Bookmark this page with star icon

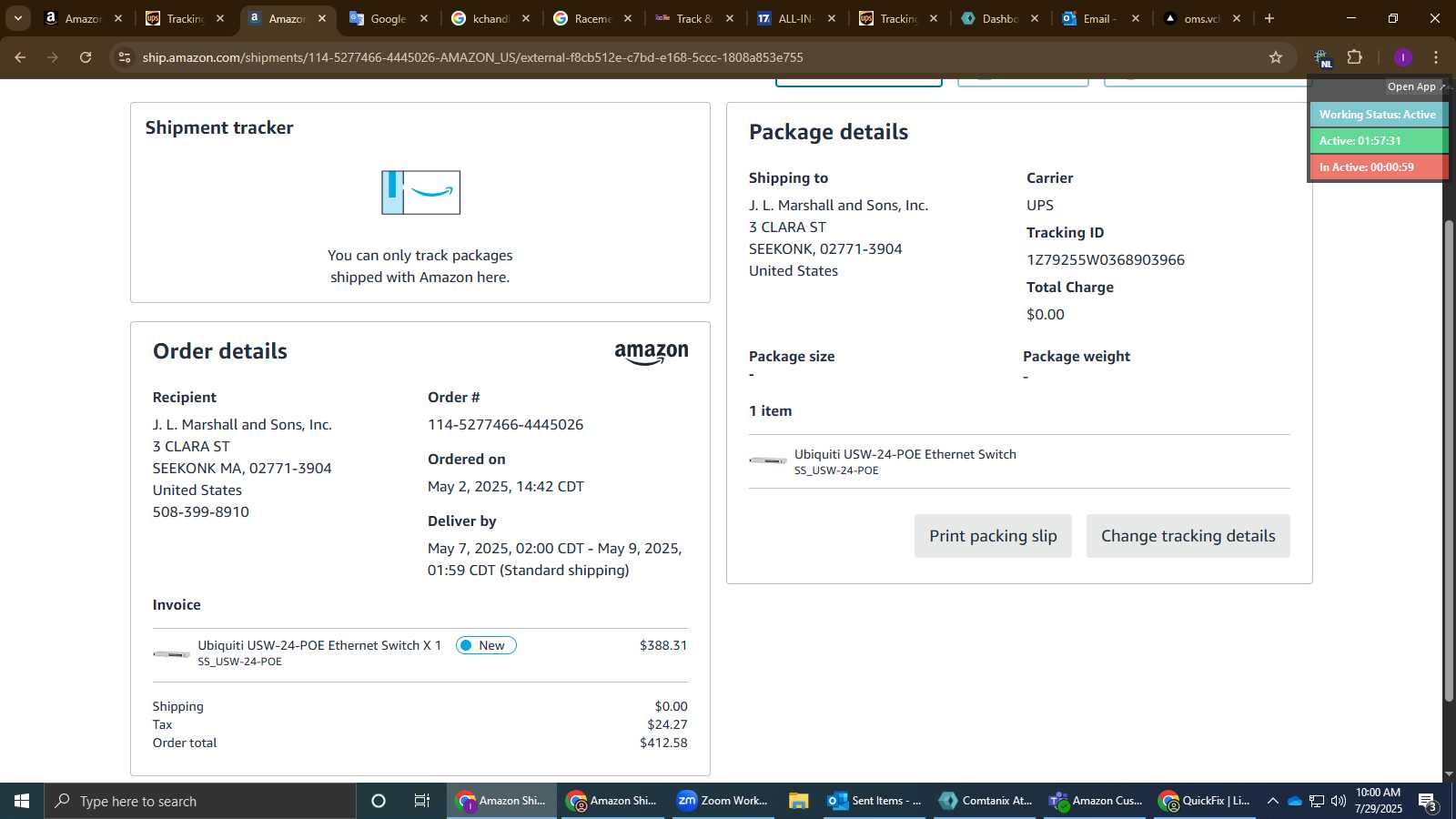[x=1276, y=57]
